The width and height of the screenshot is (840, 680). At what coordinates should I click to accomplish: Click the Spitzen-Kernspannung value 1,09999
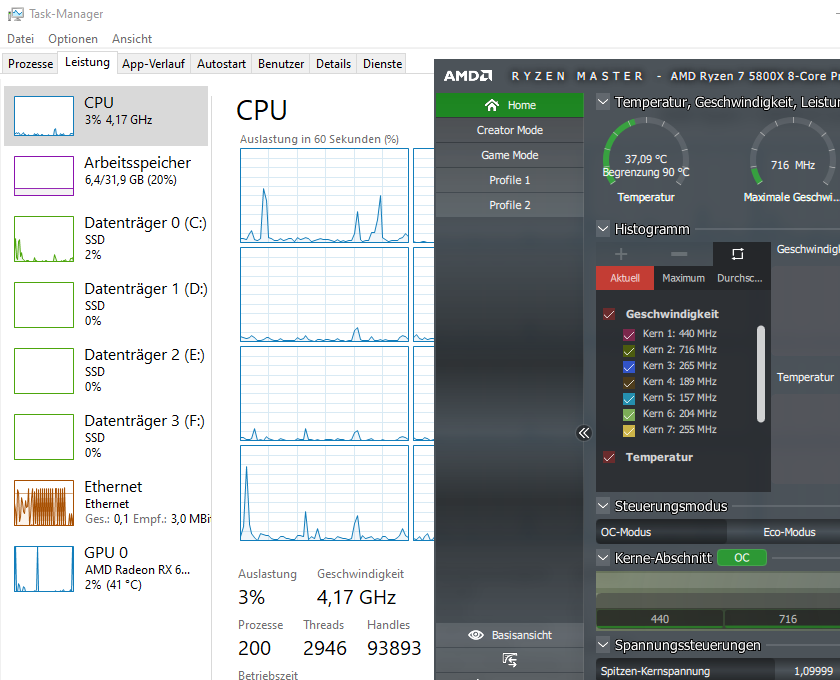[x=813, y=671]
